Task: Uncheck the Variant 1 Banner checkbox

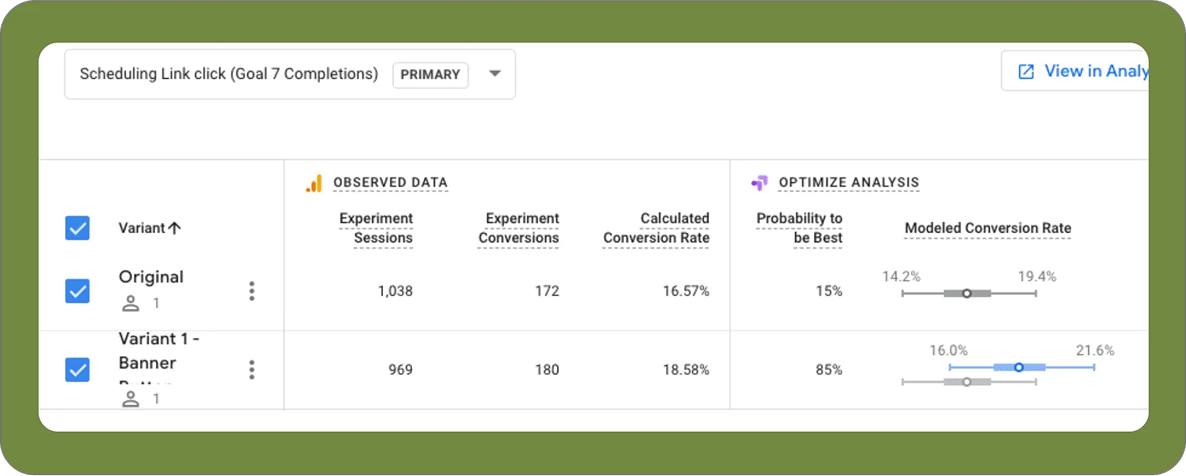Action: pos(77,370)
